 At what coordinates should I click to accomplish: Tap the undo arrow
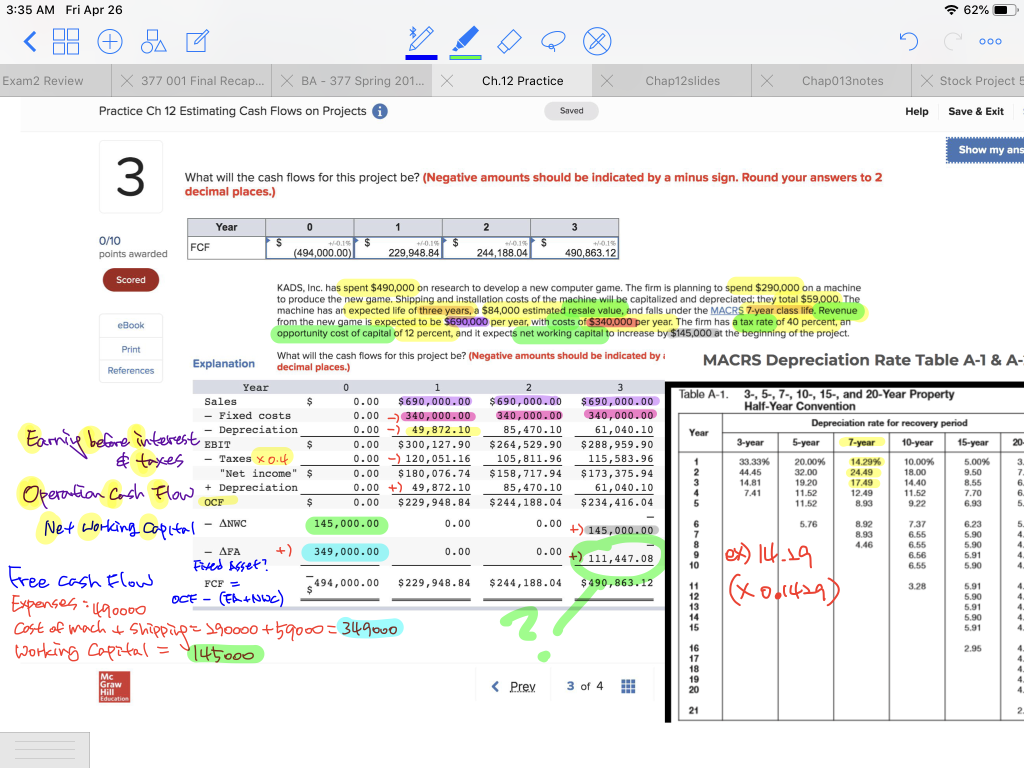(x=908, y=41)
